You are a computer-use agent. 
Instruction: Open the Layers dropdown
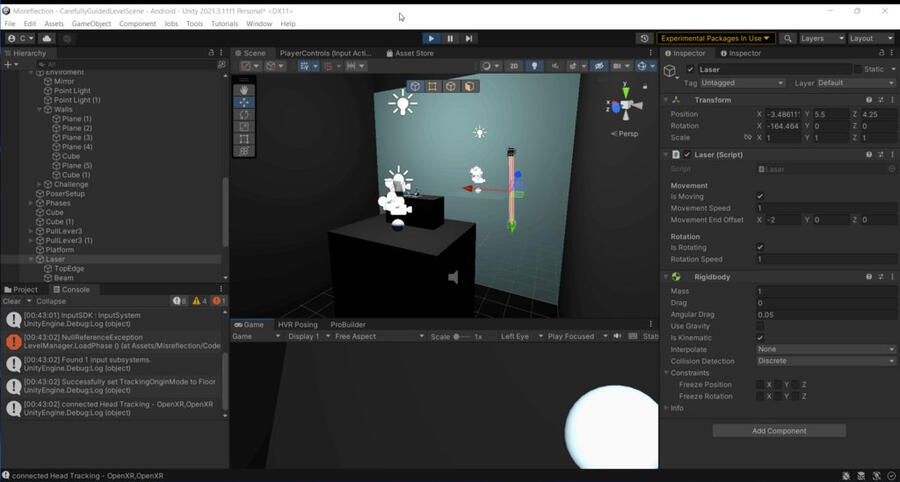[820, 38]
